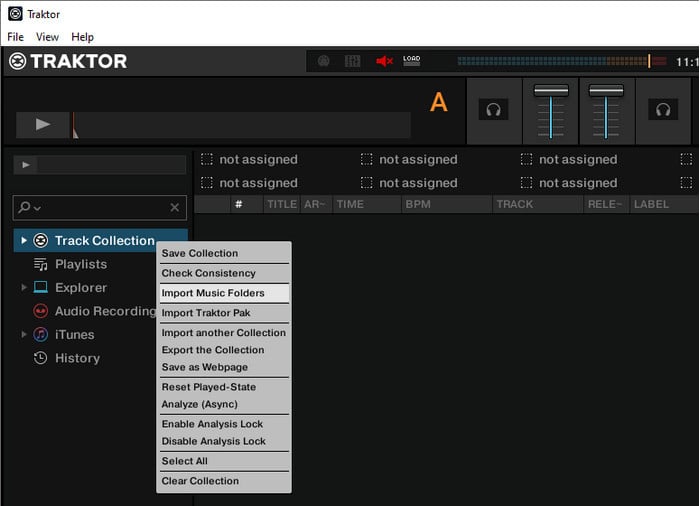Select Playlists in the browser tree

(81, 264)
